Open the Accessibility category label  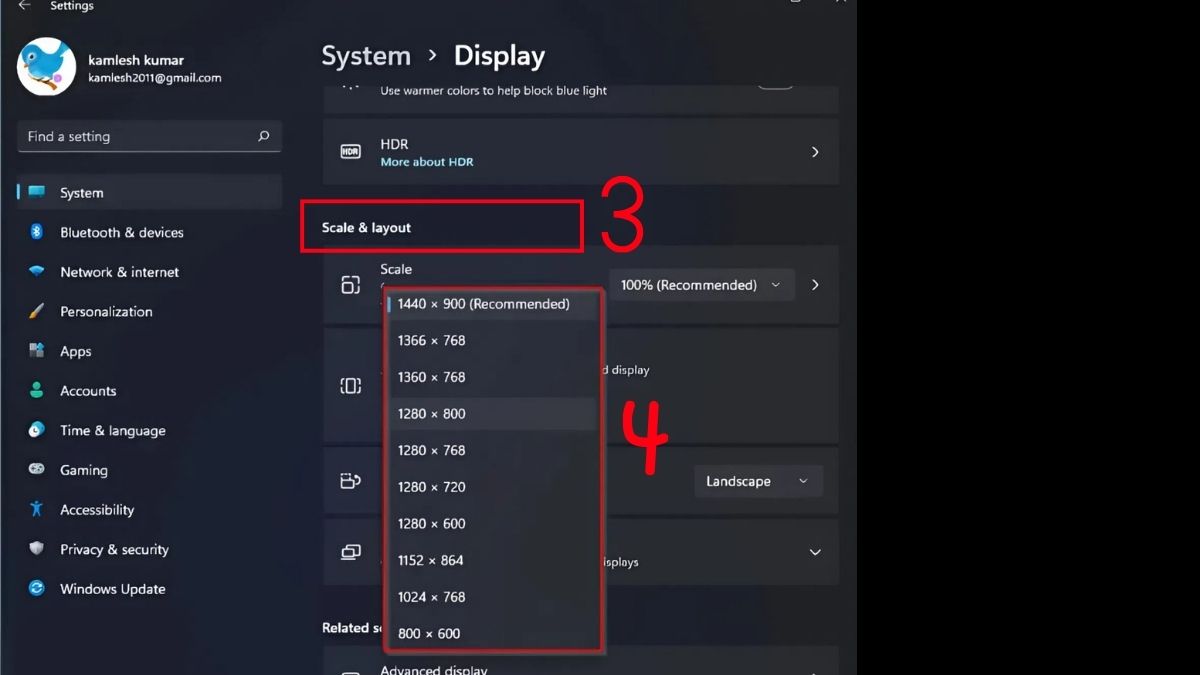(x=97, y=510)
